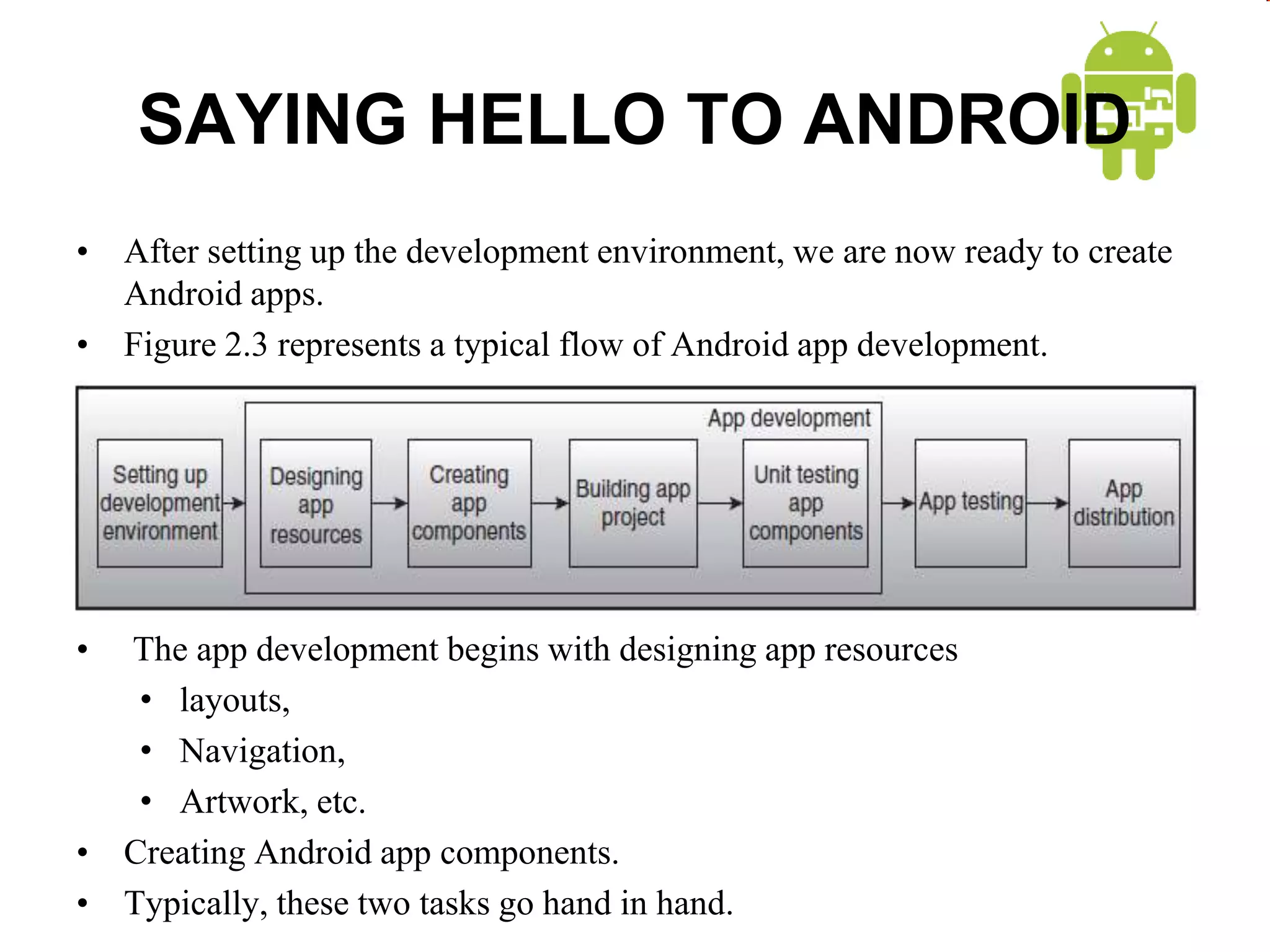Click the green Android robot logo
This screenshot has height=952, width=1270.
coord(1129,101)
